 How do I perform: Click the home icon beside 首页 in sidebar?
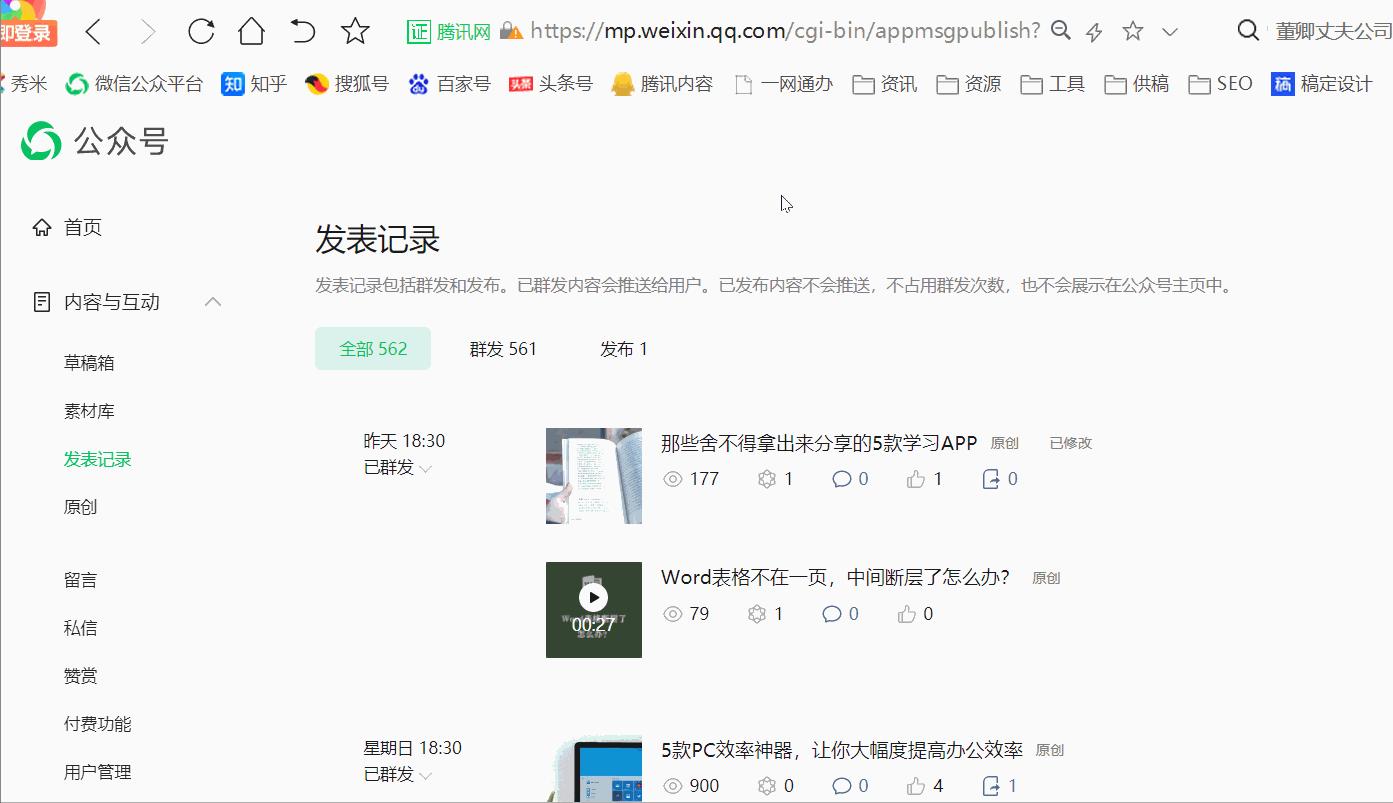point(40,226)
